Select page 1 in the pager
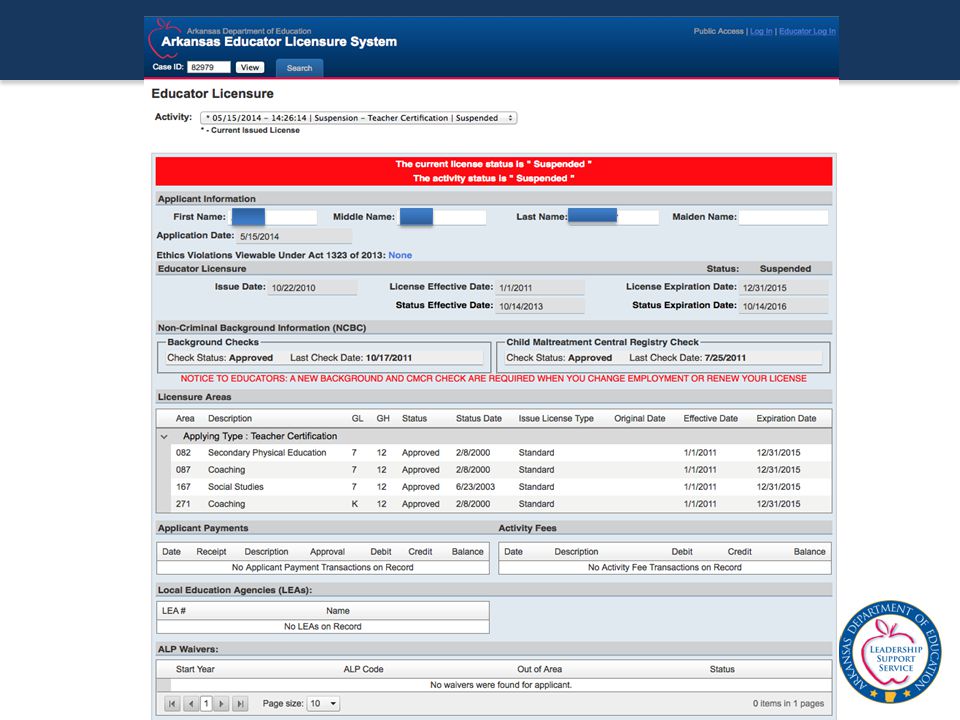The width and height of the screenshot is (960, 720). pos(206,703)
